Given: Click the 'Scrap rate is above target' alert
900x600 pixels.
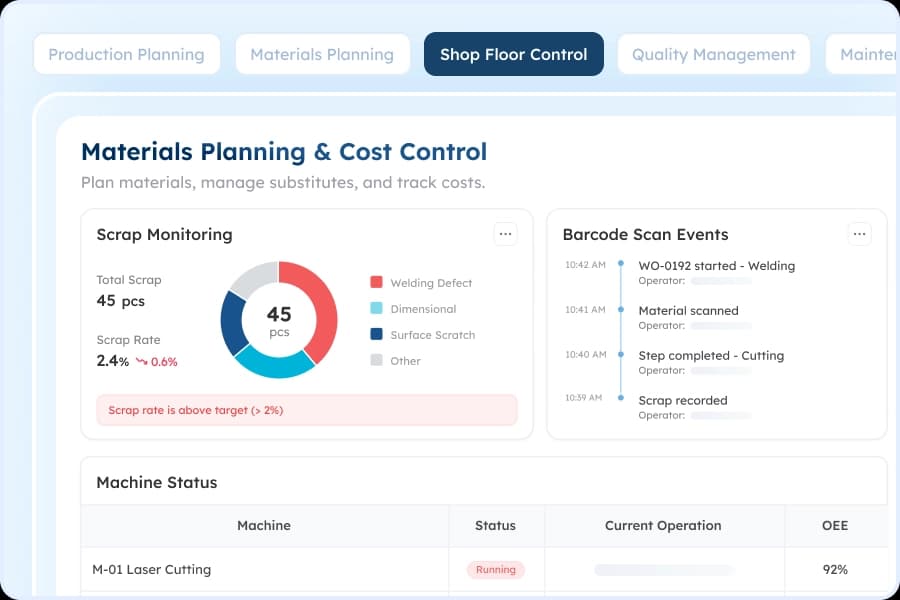Looking at the screenshot, I should pos(307,410).
